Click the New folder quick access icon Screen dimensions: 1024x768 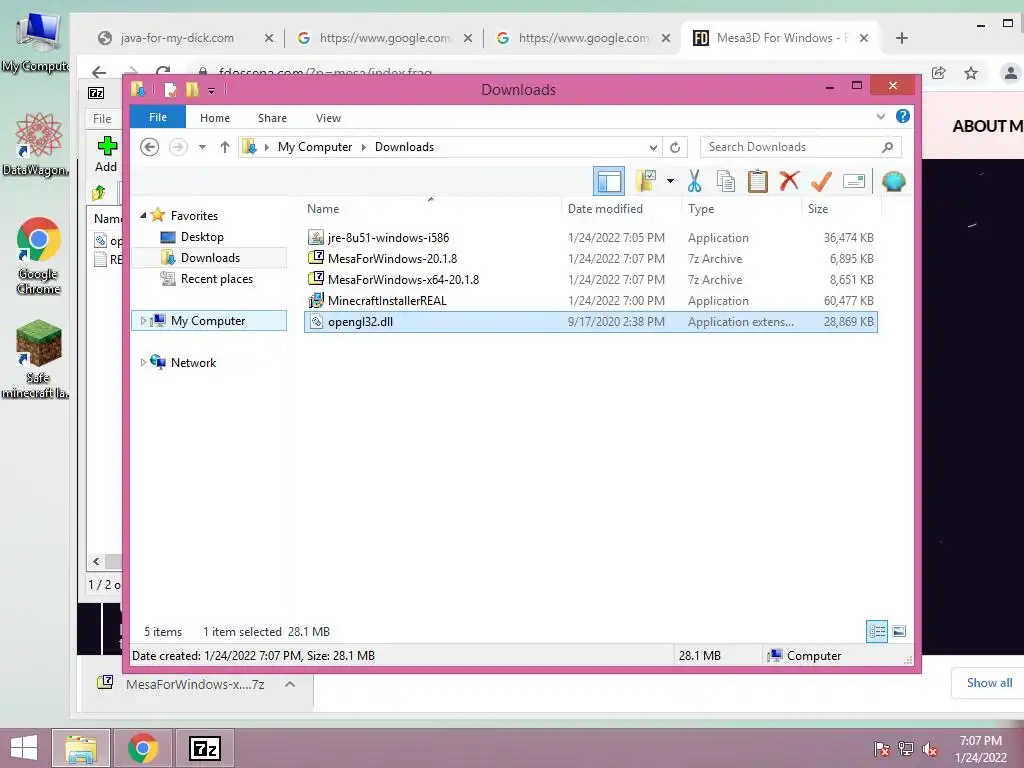[192, 89]
